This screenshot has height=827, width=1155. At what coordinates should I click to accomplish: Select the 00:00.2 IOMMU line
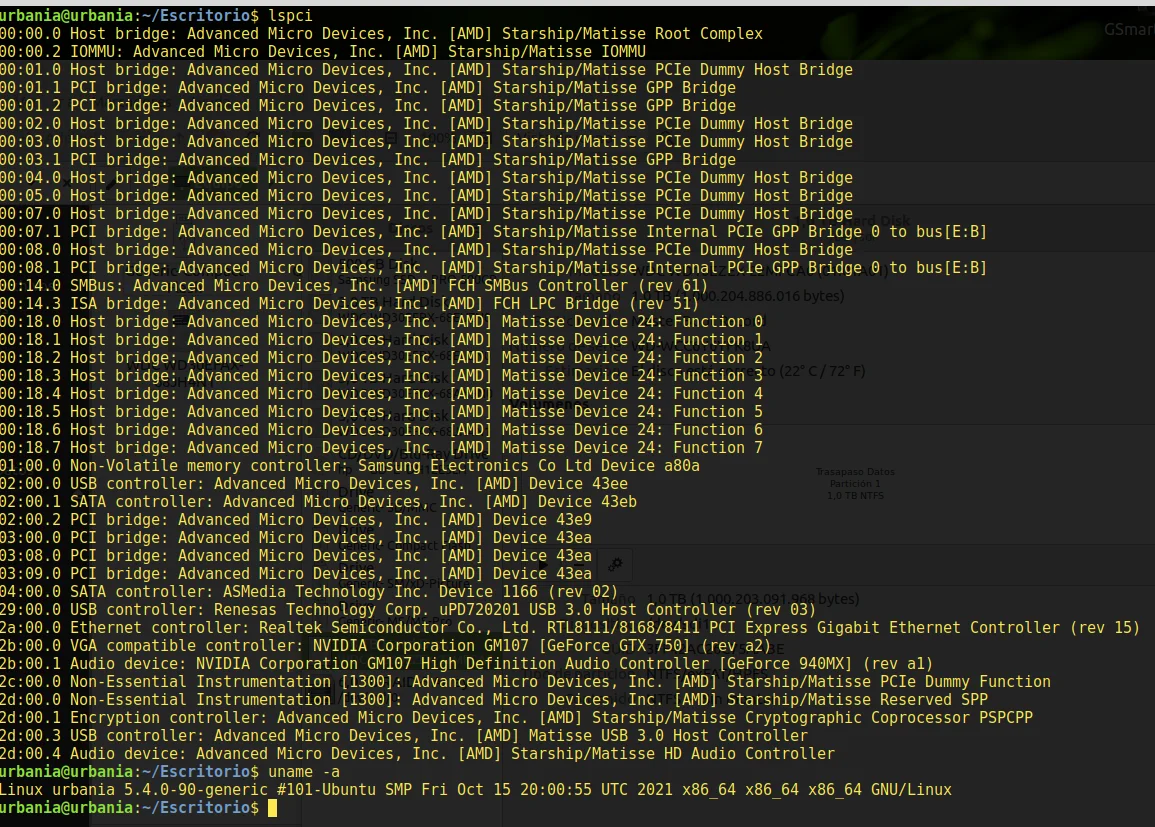(323, 52)
